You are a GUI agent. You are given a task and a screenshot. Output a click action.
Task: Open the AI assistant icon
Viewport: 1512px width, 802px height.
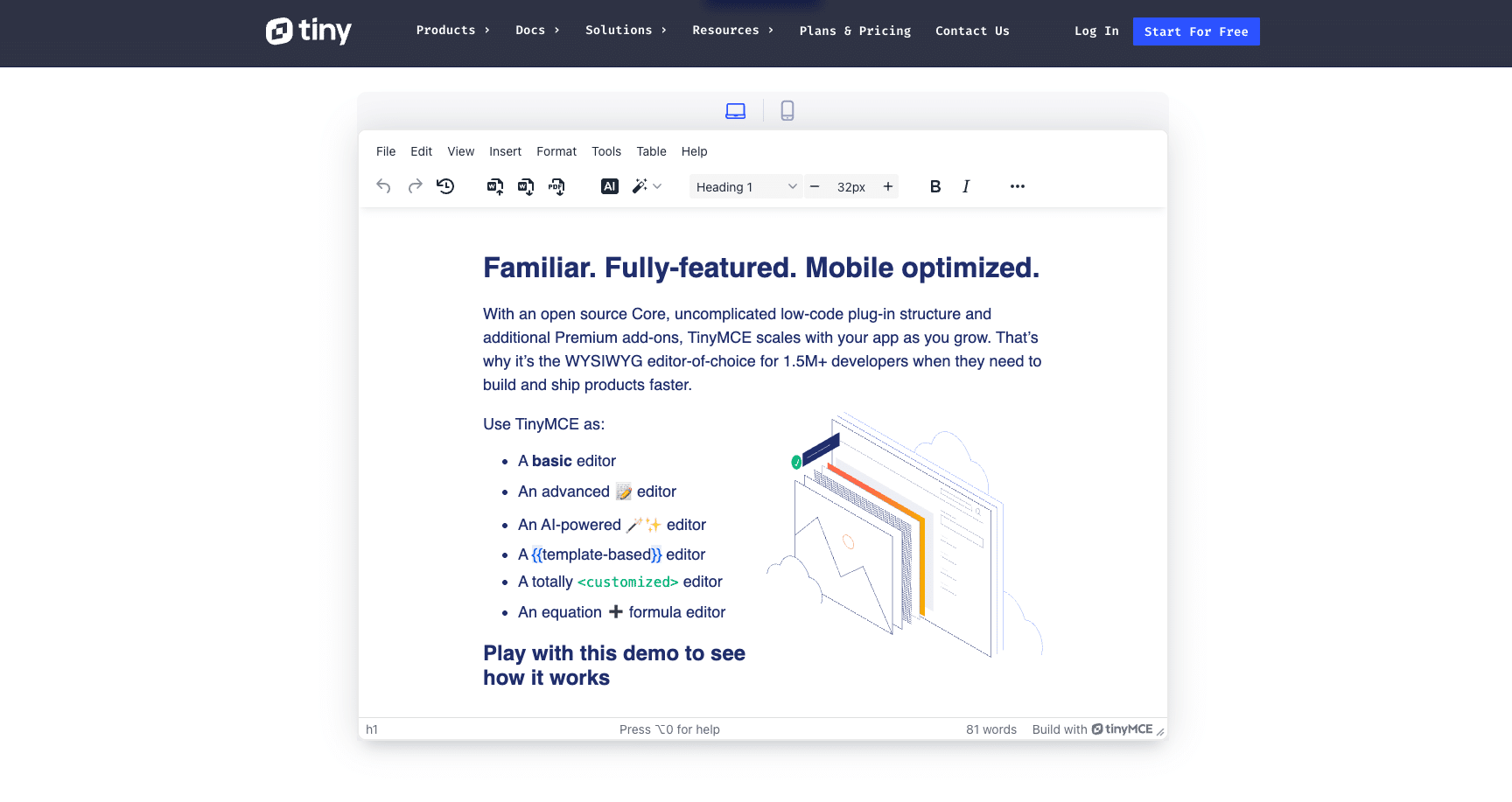click(609, 186)
